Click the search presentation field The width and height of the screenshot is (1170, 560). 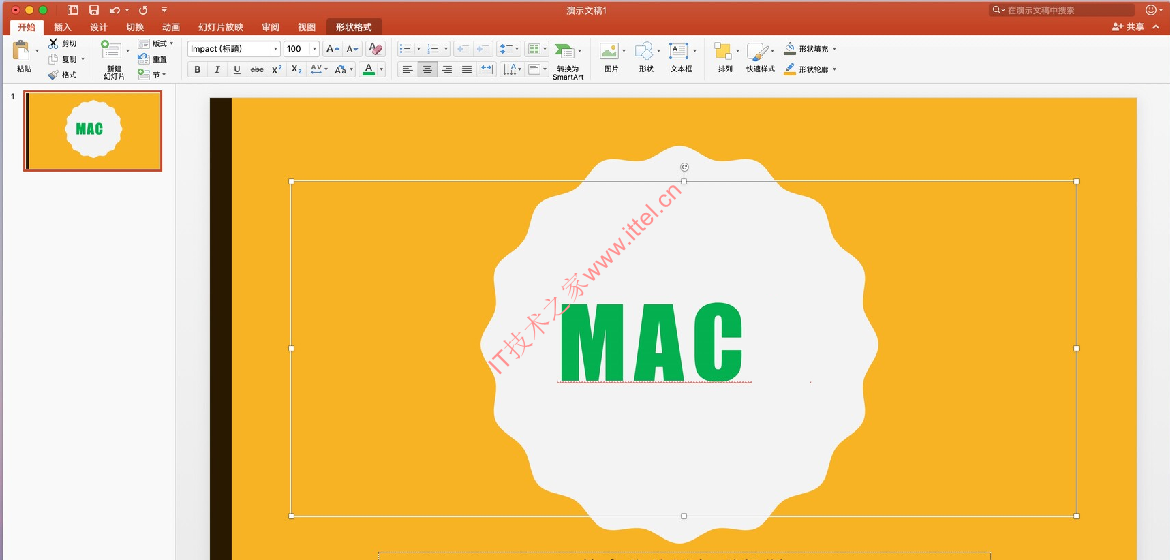click(1062, 10)
